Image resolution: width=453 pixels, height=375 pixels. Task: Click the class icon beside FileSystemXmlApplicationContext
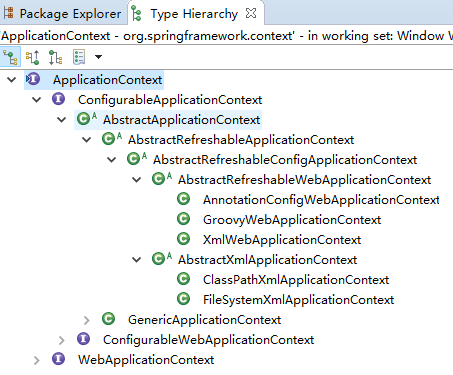point(184,299)
